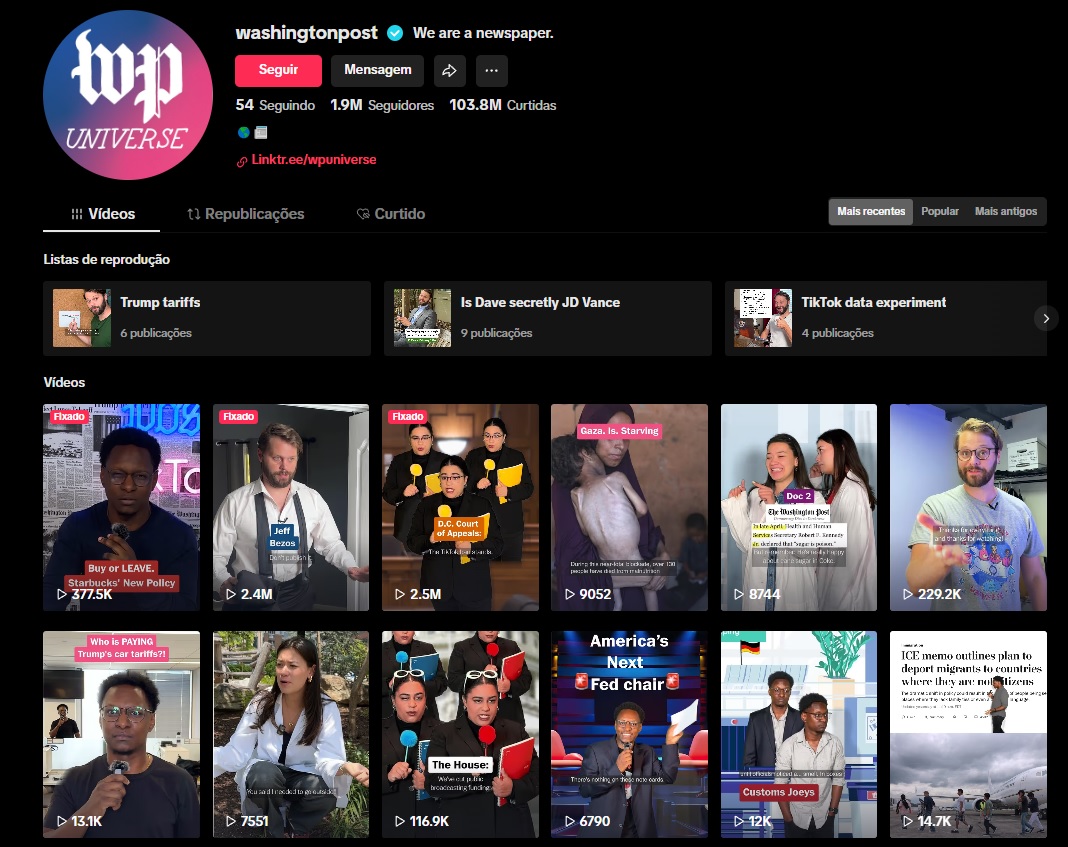Switch to the Vídeos tab
Viewport: 1068px width, 847px height.
(101, 214)
